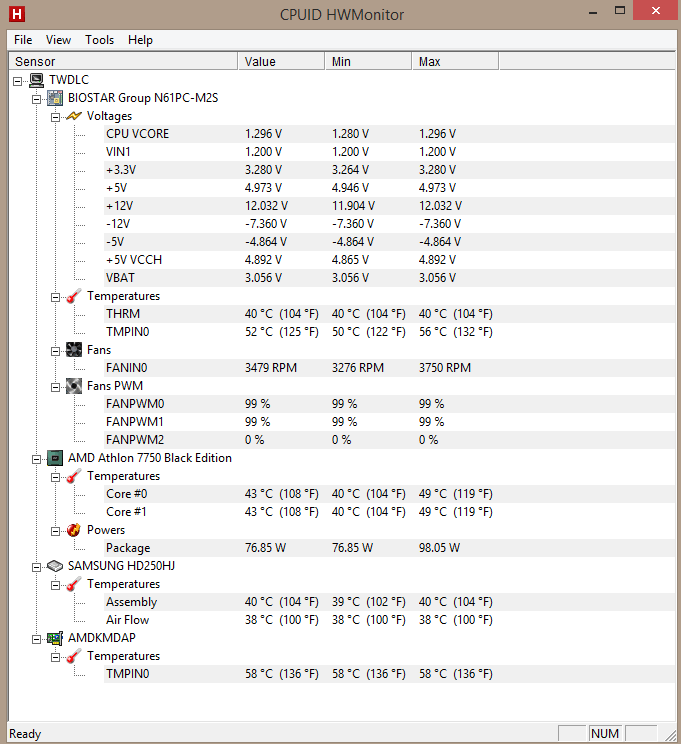This screenshot has width=681, height=744.
Task: Click the AMD Athlon CPU chip icon
Action: (x=55, y=458)
